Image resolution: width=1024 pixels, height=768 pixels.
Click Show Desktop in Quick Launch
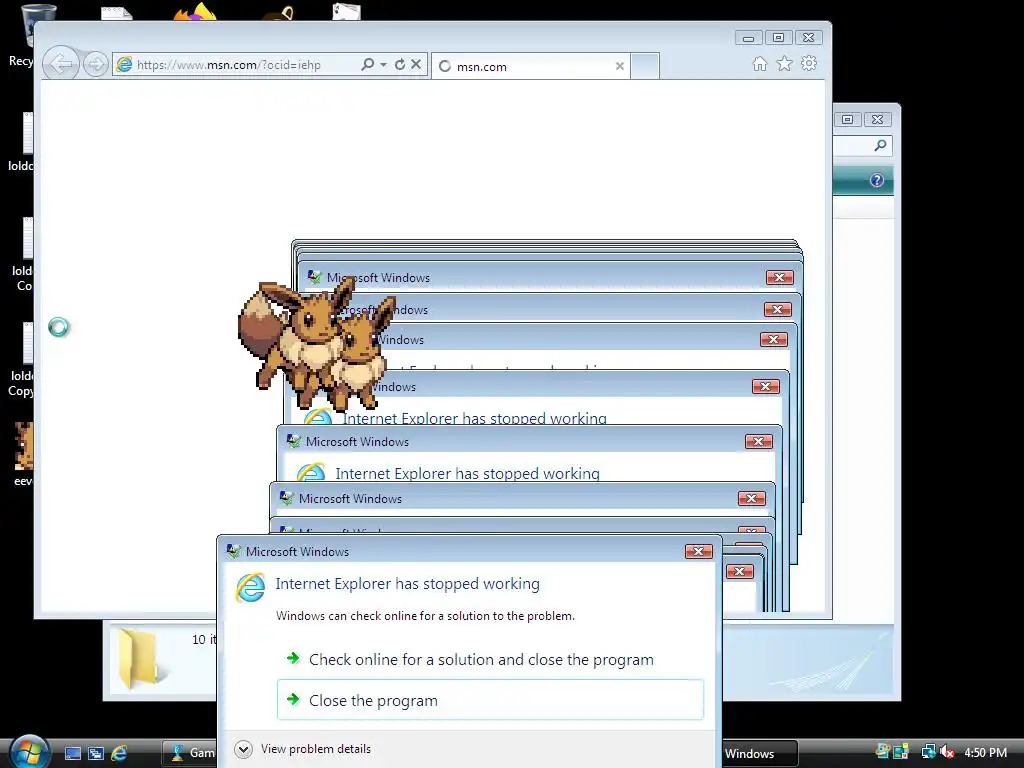pos(72,753)
